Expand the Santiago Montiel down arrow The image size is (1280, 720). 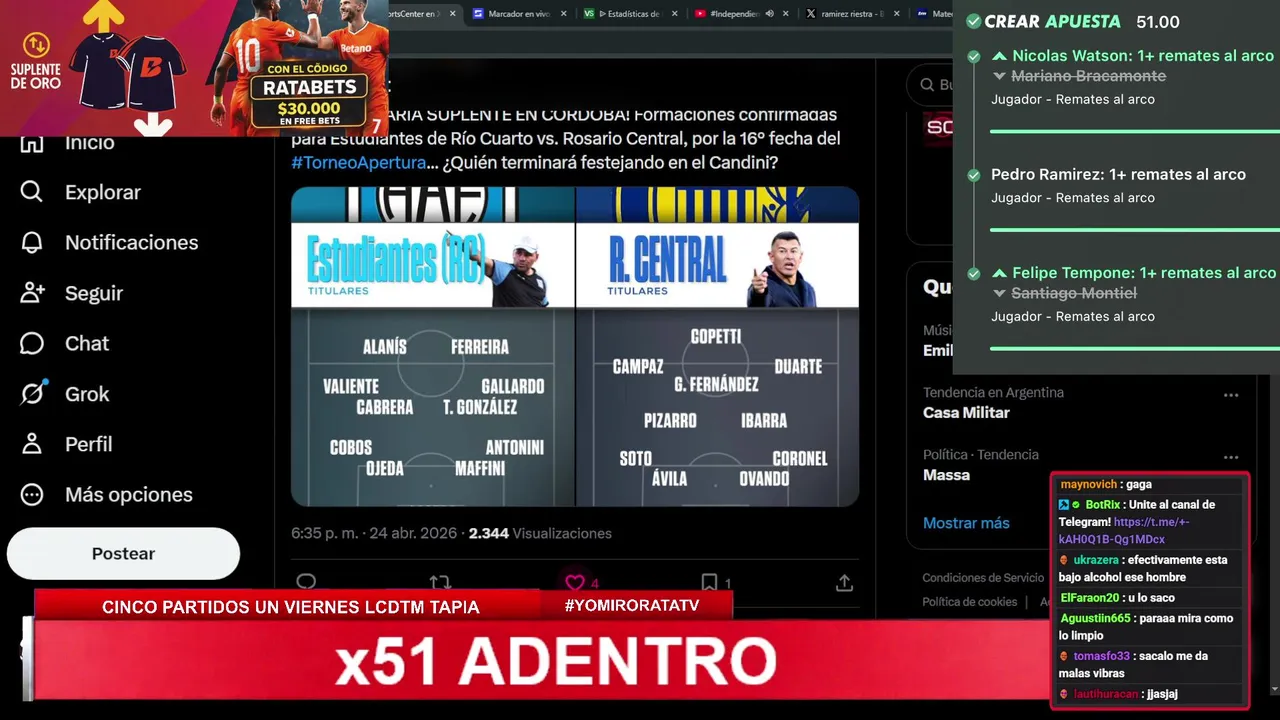[x=999, y=293]
